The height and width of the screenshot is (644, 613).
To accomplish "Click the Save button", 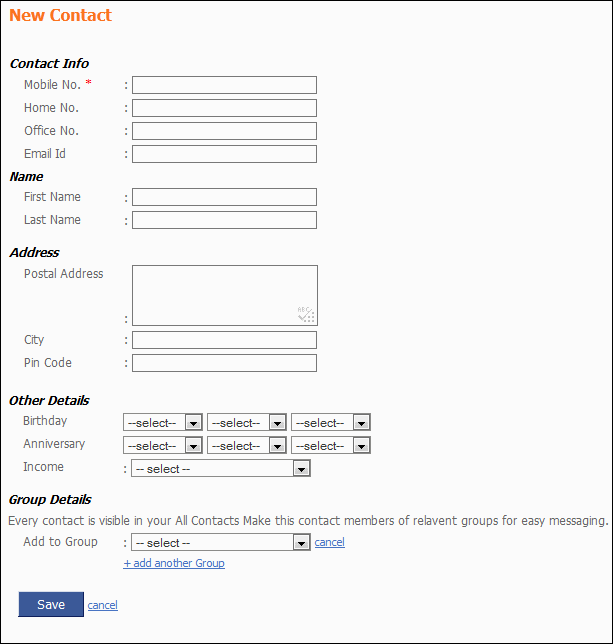I will point(51,604).
